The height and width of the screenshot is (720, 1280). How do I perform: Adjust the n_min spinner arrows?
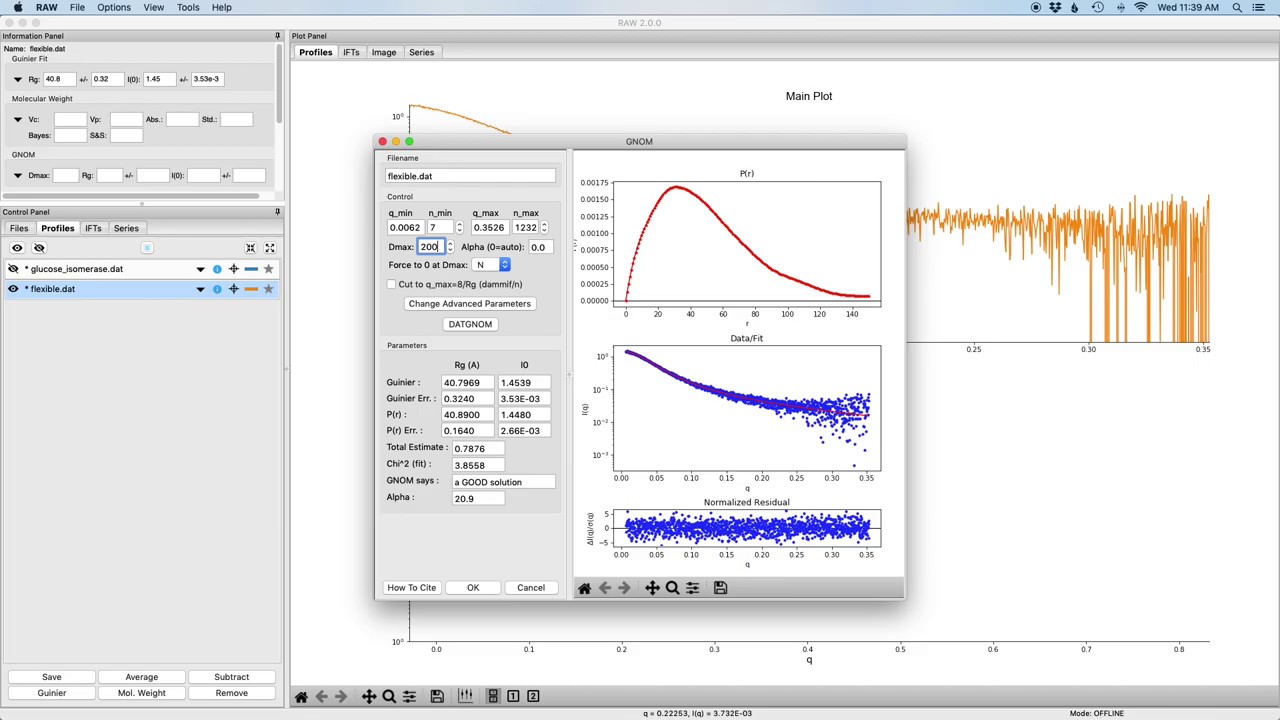(x=459, y=227)
